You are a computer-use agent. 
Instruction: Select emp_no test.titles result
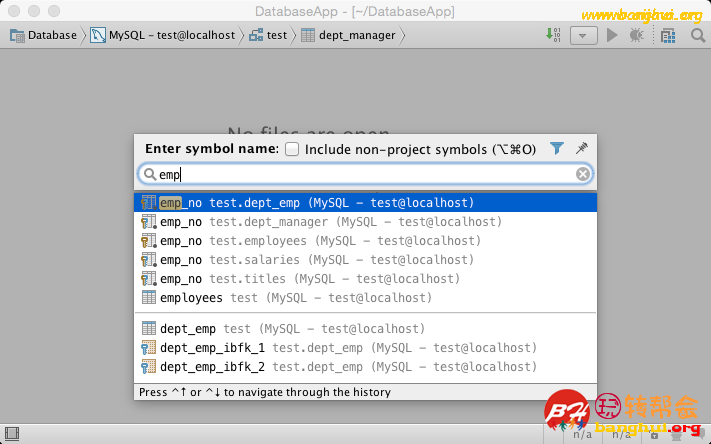pos(365,279)
